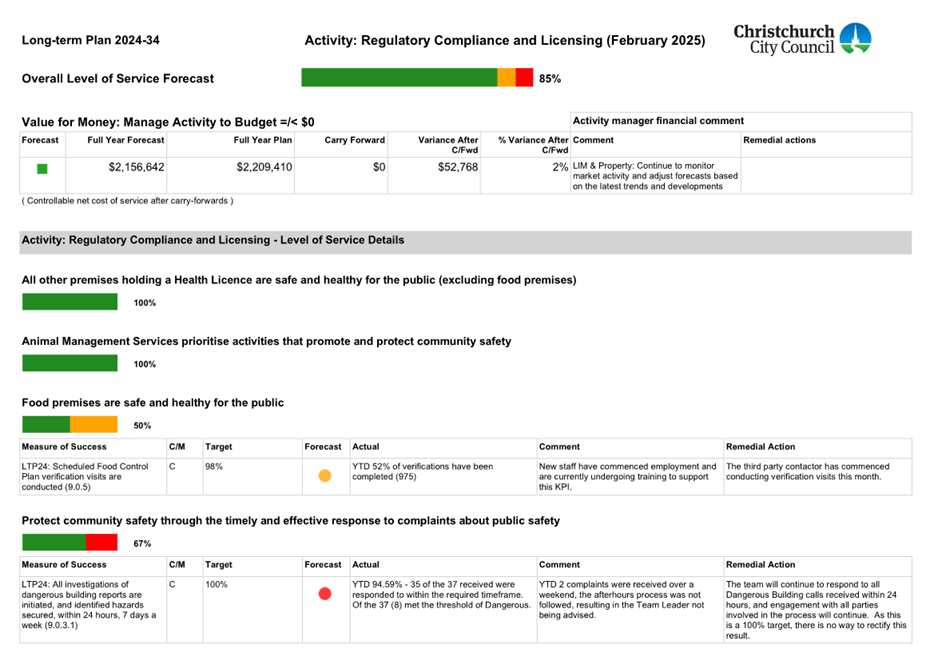The image size is (934, 661).
Task: Click the Overall Level of Service 85% bar
Action: pyautogui.click(x=417, y=77)
